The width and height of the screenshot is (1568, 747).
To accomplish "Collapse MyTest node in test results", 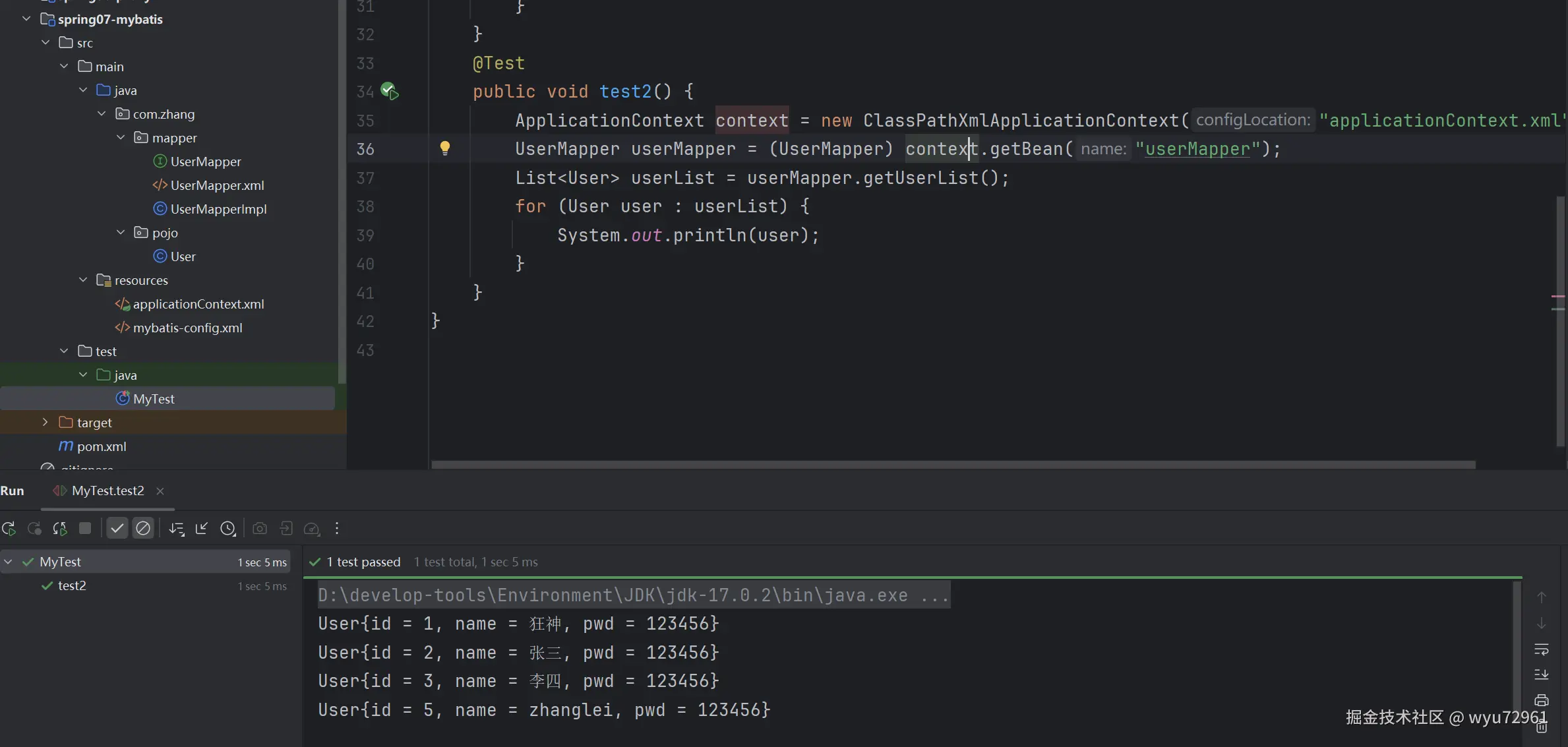I will pyautogui.click(x=9, y=562).
